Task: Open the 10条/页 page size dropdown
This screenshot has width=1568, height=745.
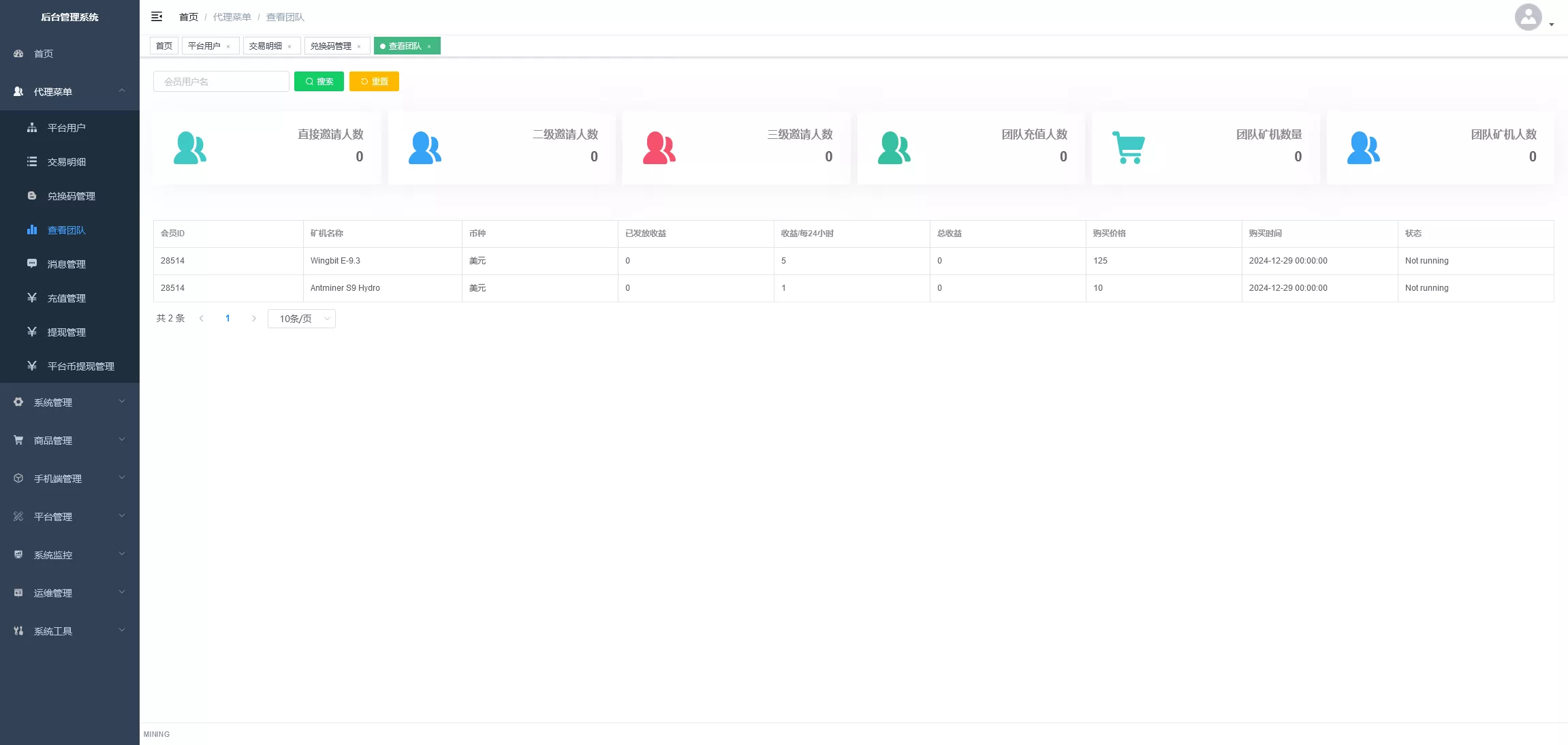Action: pyautogui.click(x=302, y=319)
